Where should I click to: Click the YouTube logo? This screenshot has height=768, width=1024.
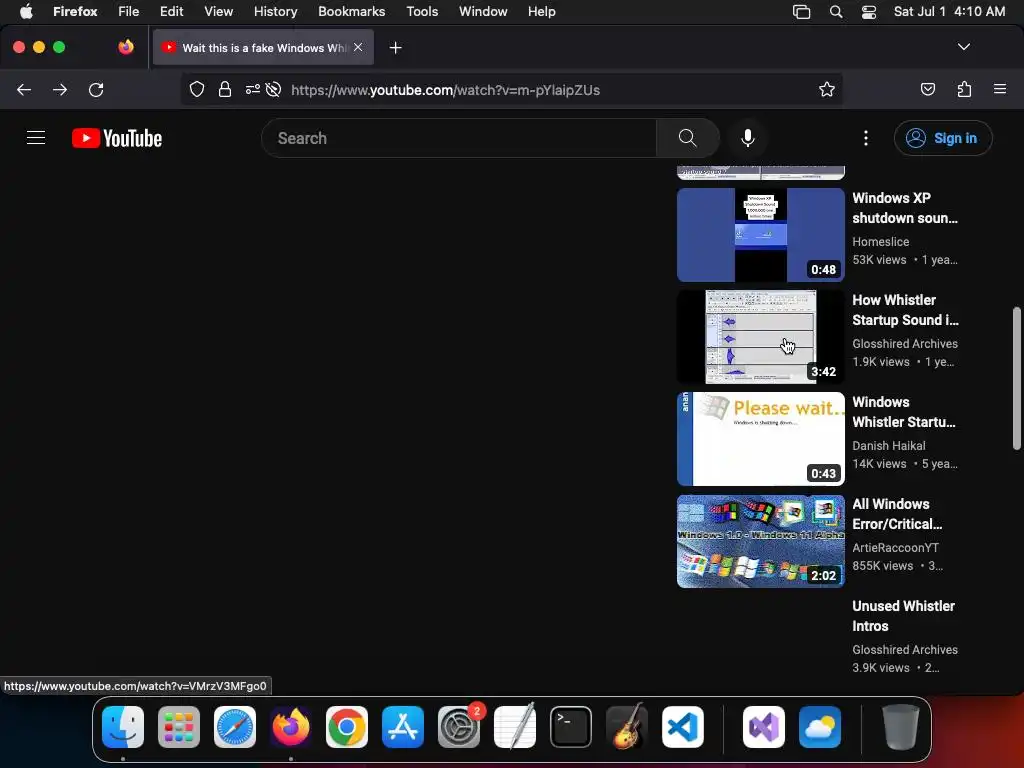(117, 138)
